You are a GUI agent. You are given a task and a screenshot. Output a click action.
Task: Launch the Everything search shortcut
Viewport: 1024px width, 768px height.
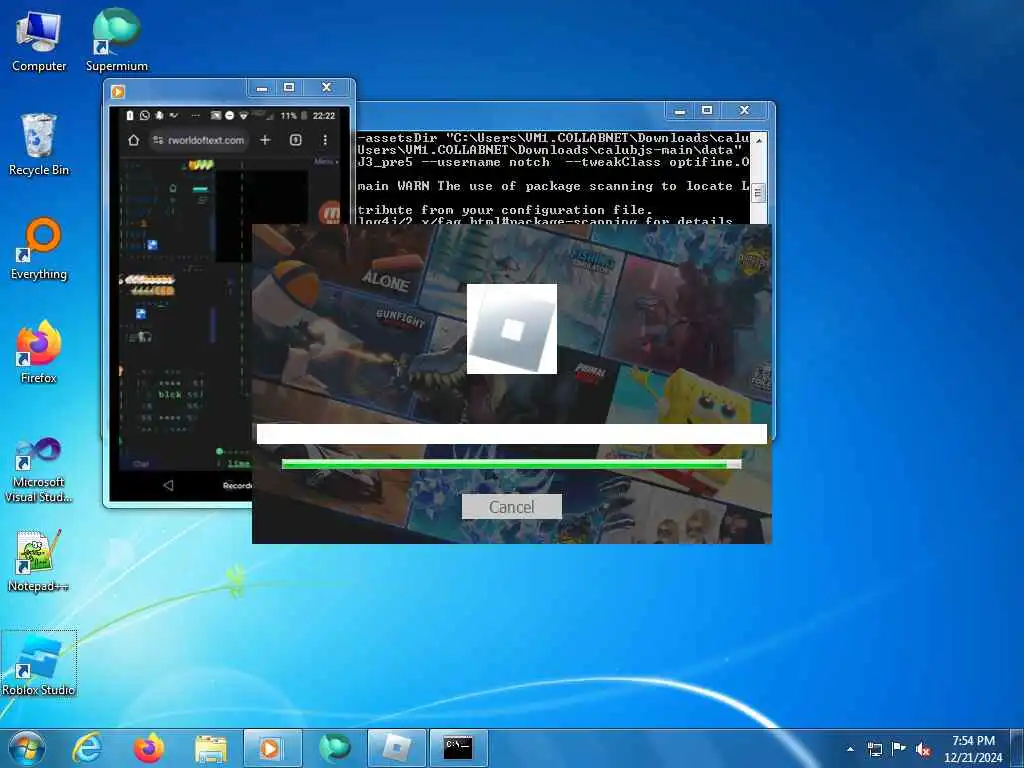pyautogui.click(x=39, y=249)
